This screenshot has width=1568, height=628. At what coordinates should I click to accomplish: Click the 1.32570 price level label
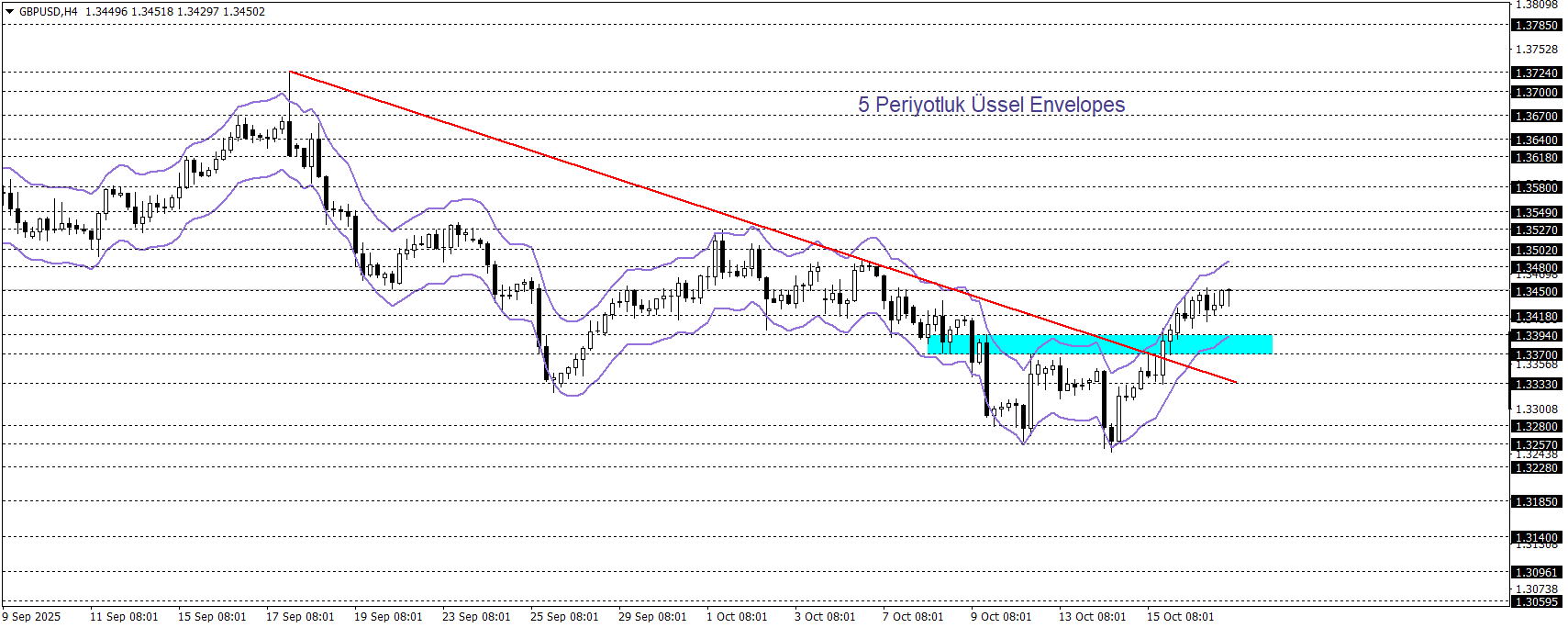(x=1535, y=444)
